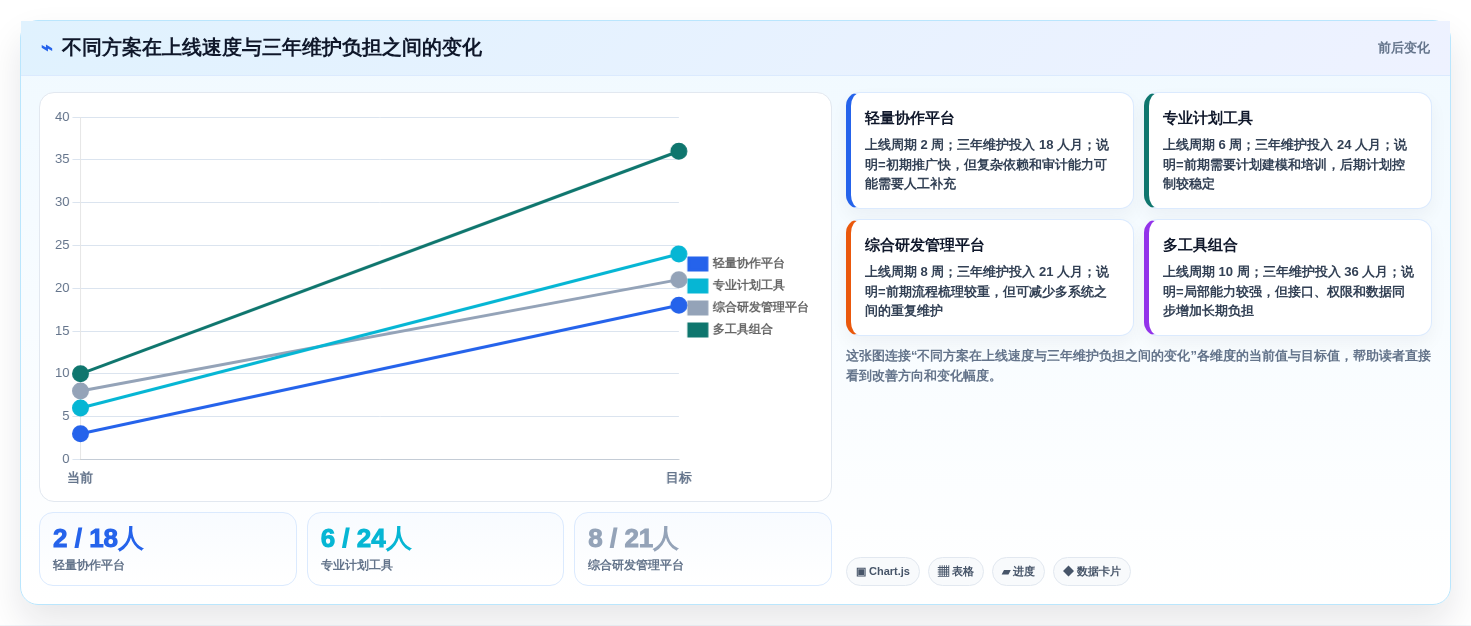Toggle the 综合研发管理平台 legend swatch

pyautogui.click(x=698, y=308)
